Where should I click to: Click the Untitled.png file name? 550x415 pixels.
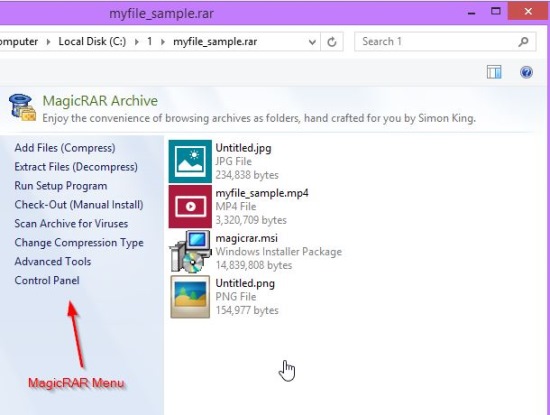(x=245, y=283)
